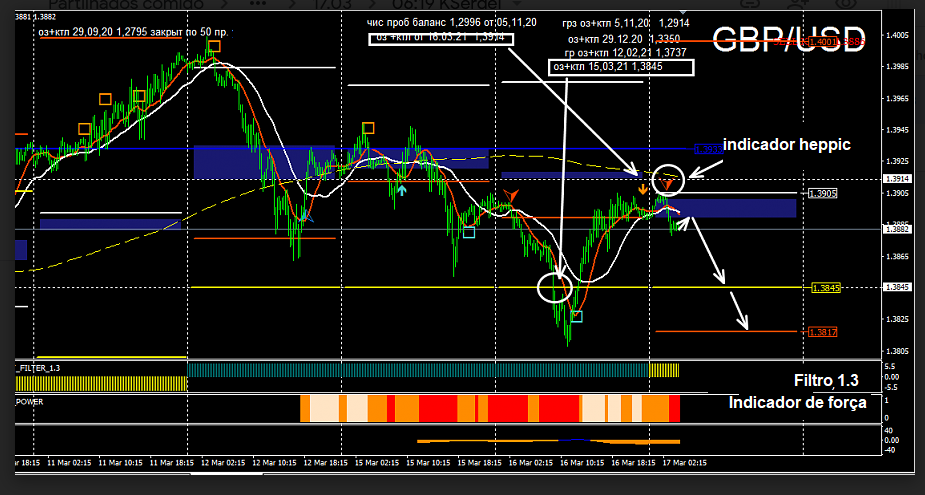Click the FILTER_1.3 indicator panel name
The width and height of the screenshot is (925, 495).
(x=39, y=369)
